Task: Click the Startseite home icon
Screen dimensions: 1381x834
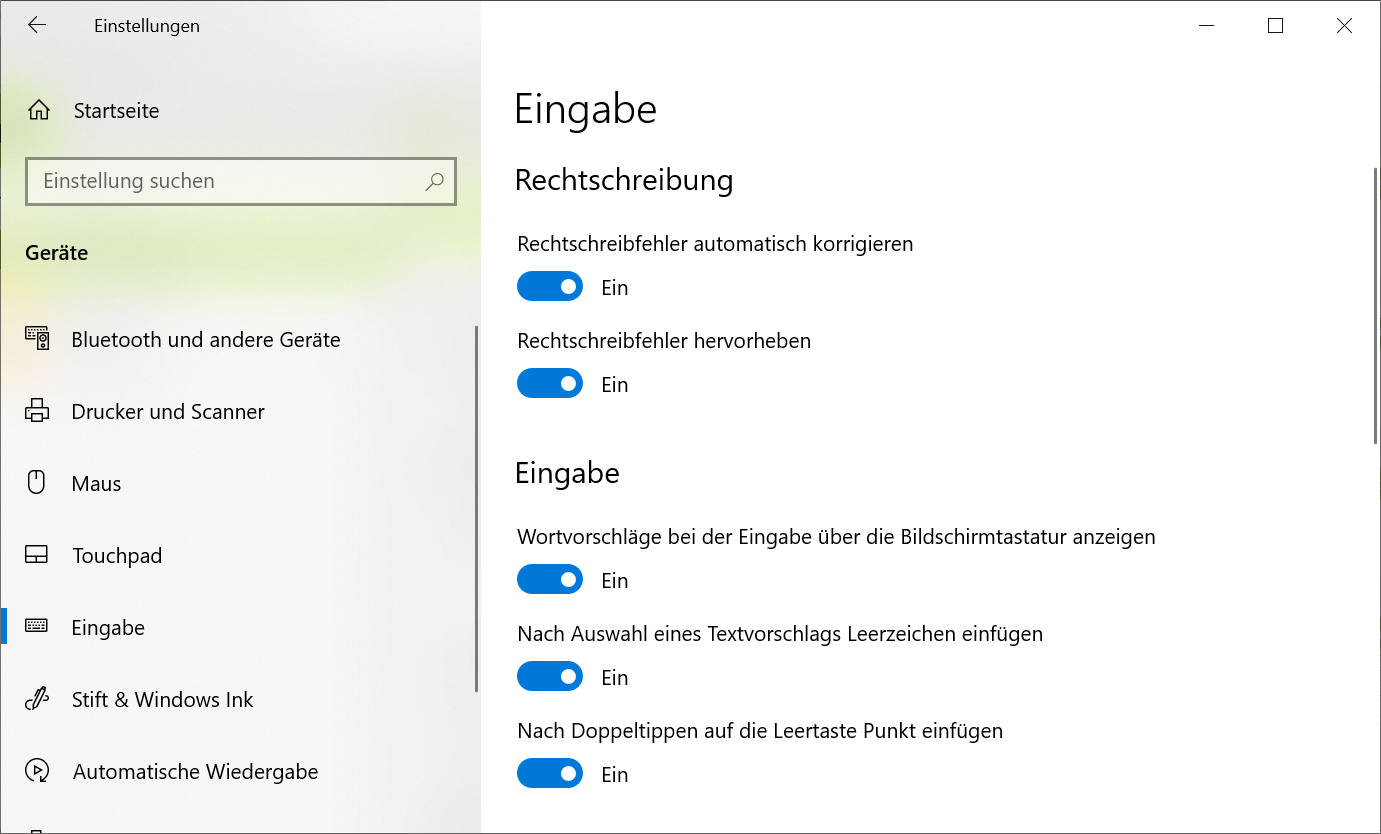Action: [x=39, y=111]
